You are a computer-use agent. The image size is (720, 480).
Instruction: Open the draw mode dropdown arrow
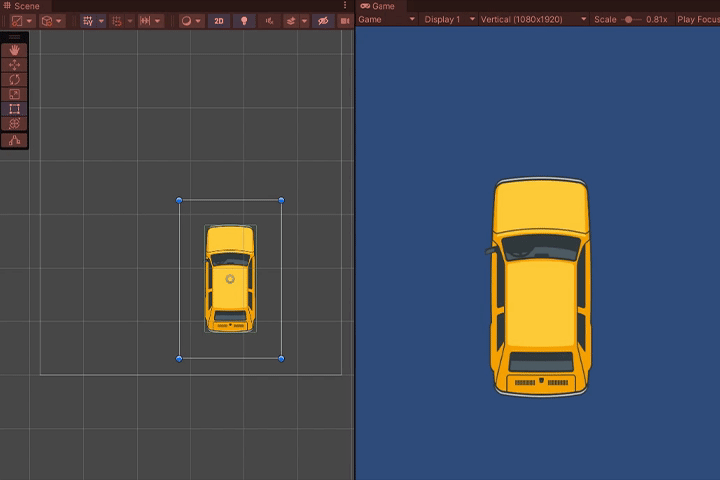click(x=198, y=21)
